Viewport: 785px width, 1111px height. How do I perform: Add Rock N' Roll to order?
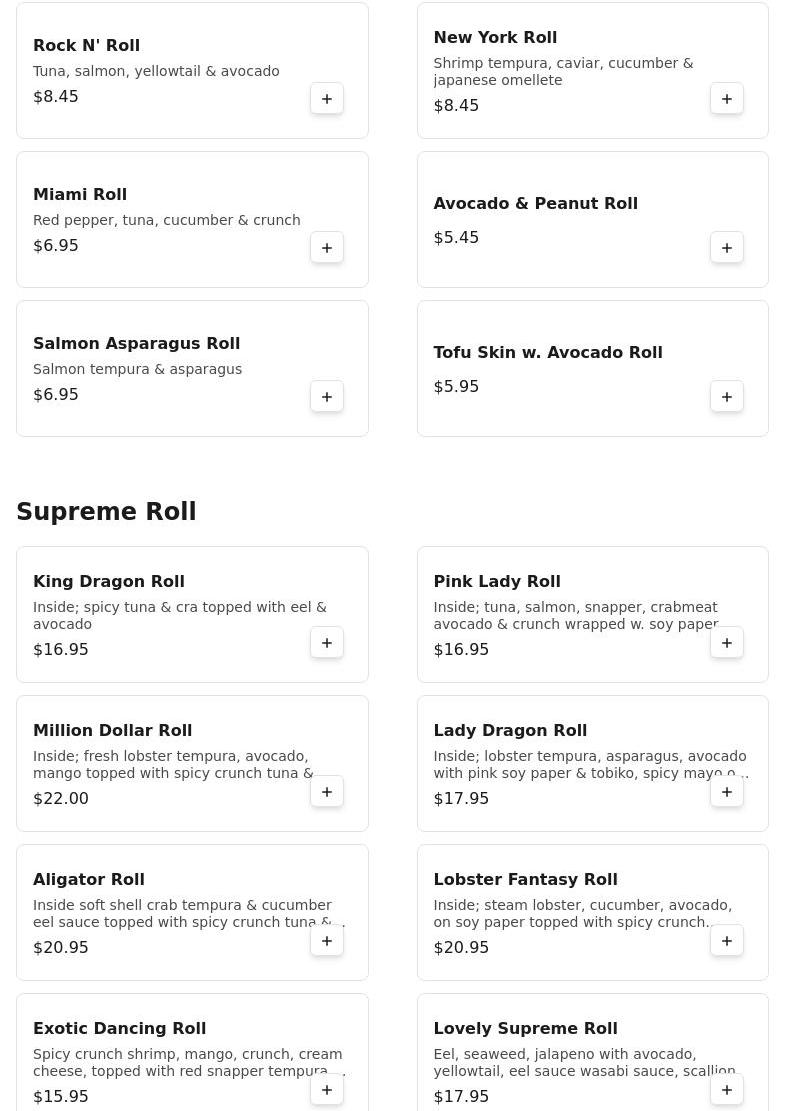point(327,99)
